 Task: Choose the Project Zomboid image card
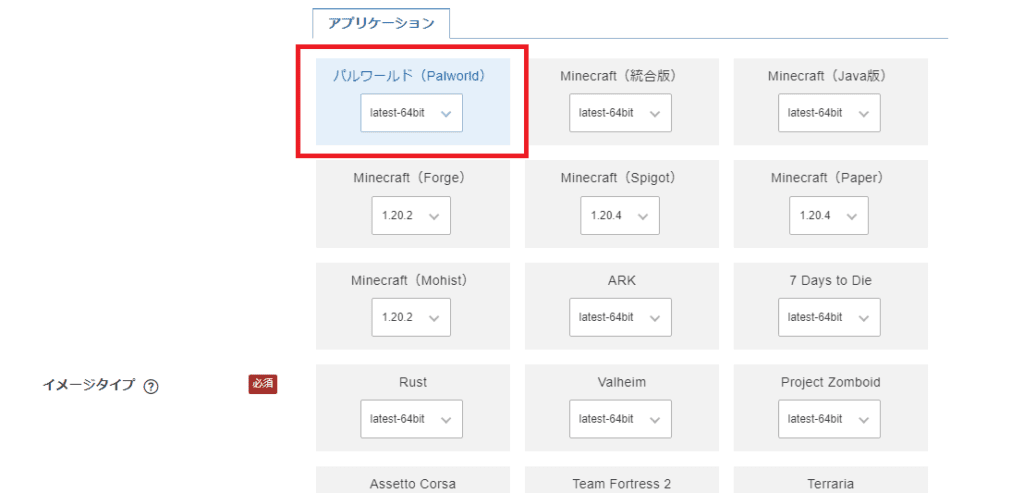pos(831,408)
